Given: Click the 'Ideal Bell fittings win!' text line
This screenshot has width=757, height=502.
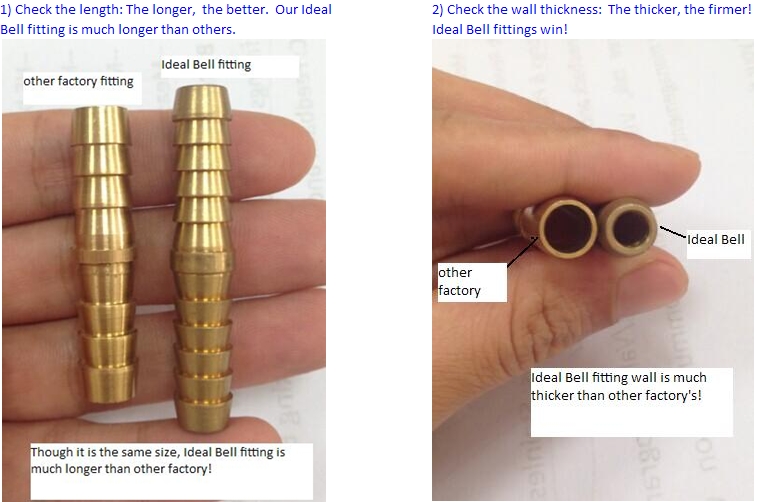Looking at the screenshot, I should point(500,30).
